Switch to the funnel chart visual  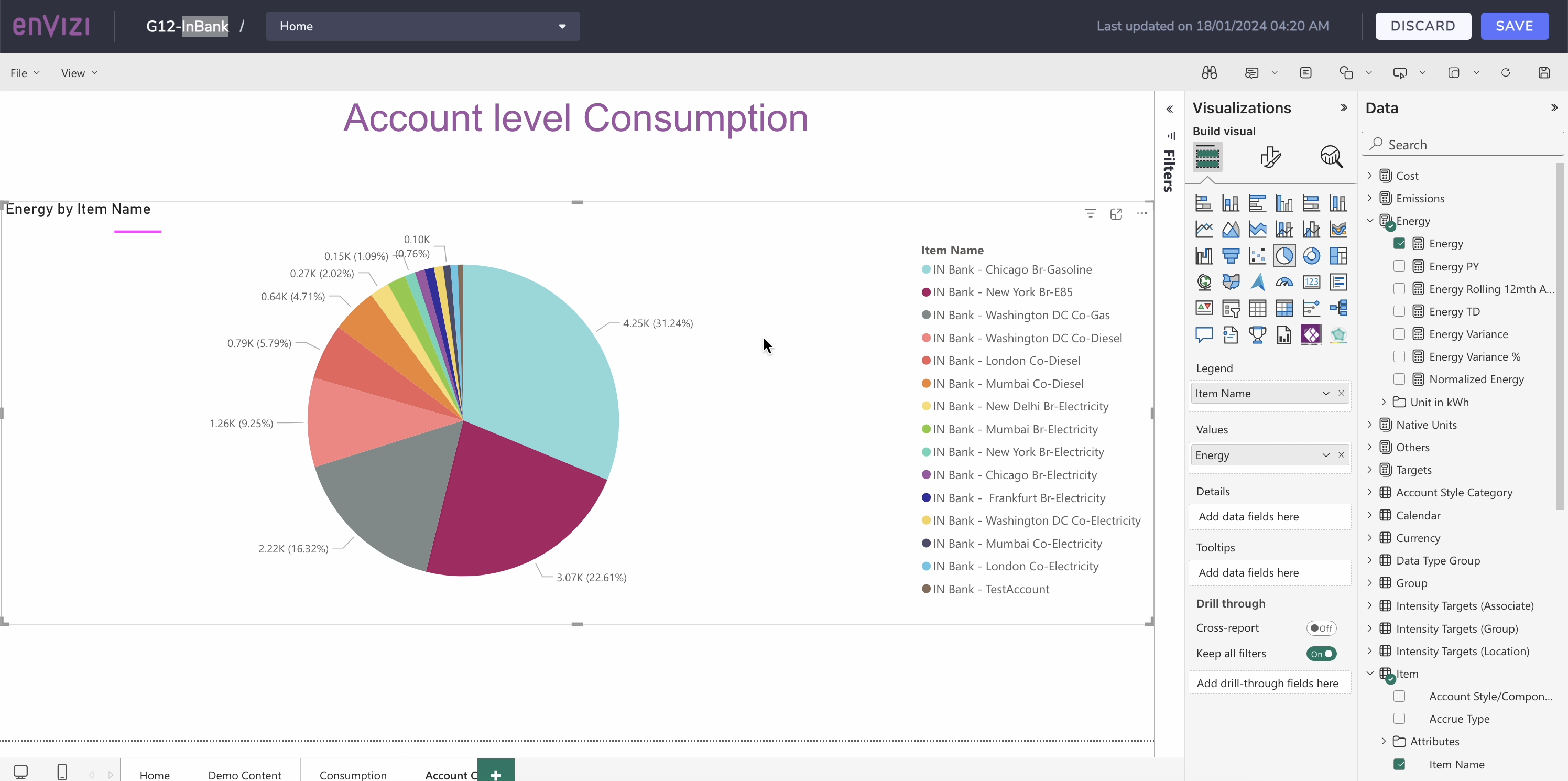(1231, 256)
